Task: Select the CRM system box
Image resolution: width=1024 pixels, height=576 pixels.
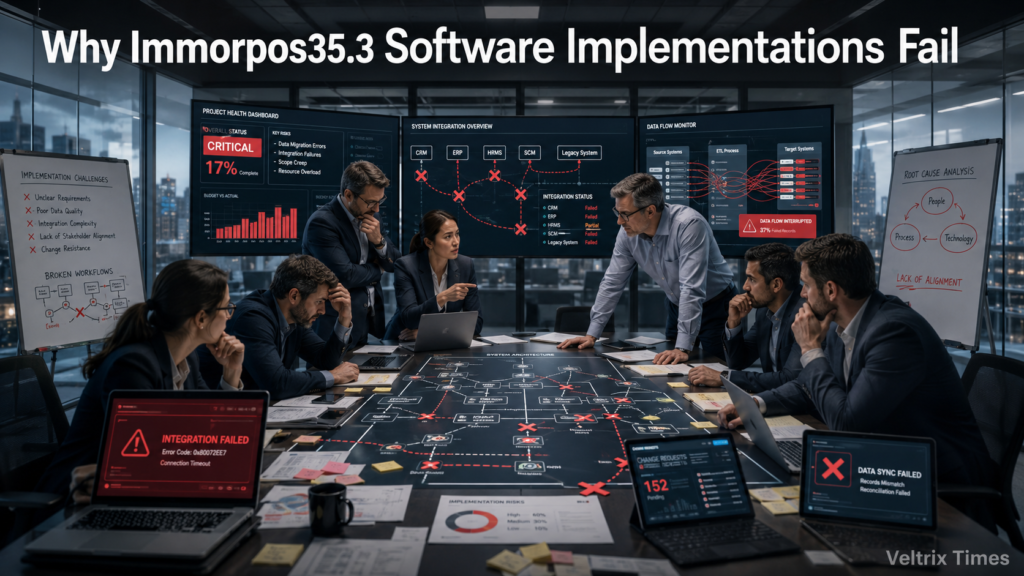Action: (x=421, y=153)
